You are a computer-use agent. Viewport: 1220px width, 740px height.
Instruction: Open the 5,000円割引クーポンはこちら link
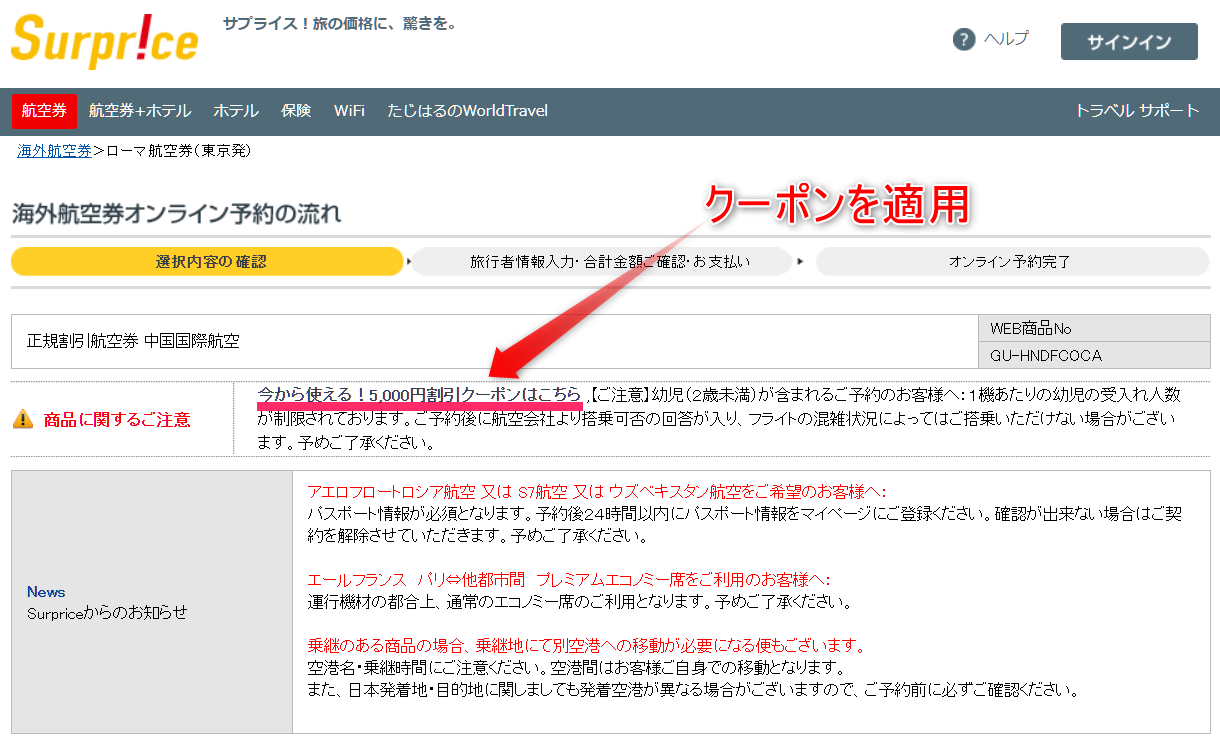419,396
